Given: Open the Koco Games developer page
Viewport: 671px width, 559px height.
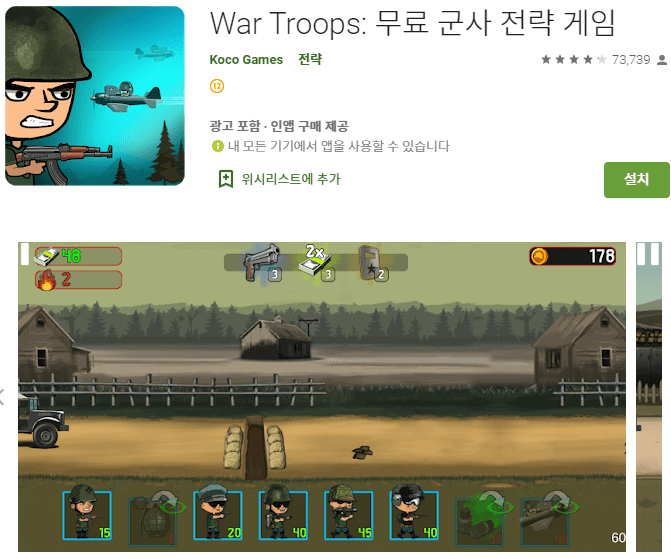Looking at the screenshot, I should pos(246,59).
